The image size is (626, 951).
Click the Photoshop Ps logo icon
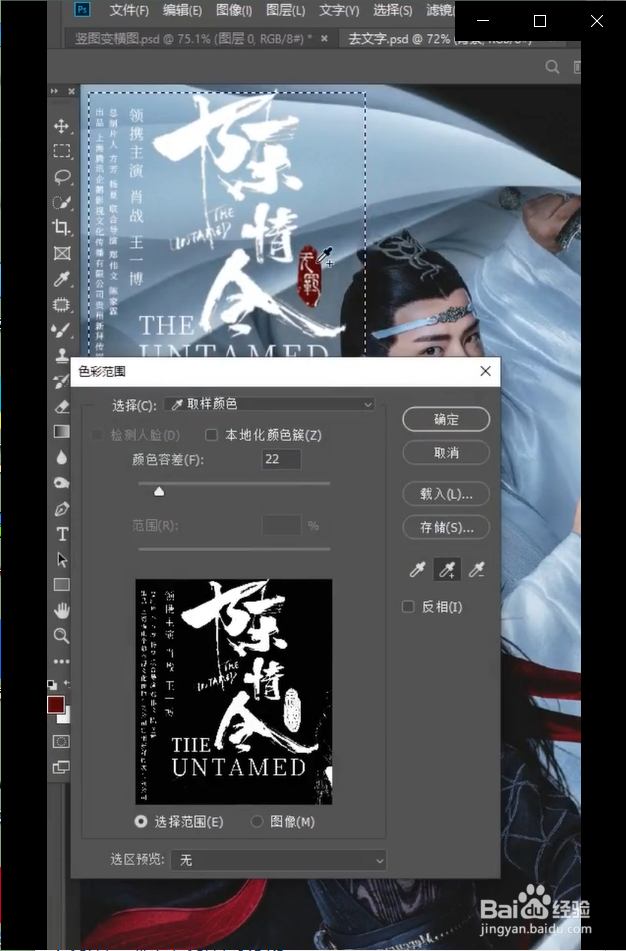click(x=82, y=9)
